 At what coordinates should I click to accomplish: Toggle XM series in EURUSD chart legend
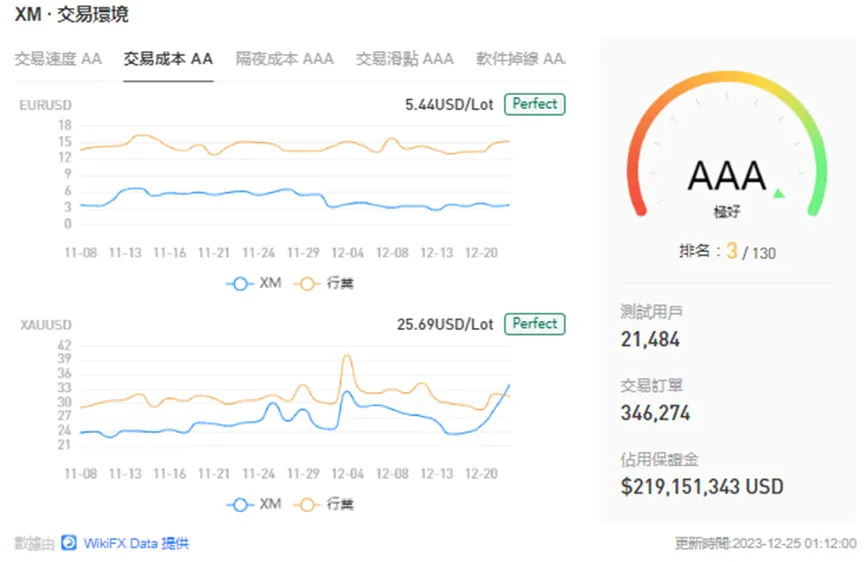coord(254,283)
